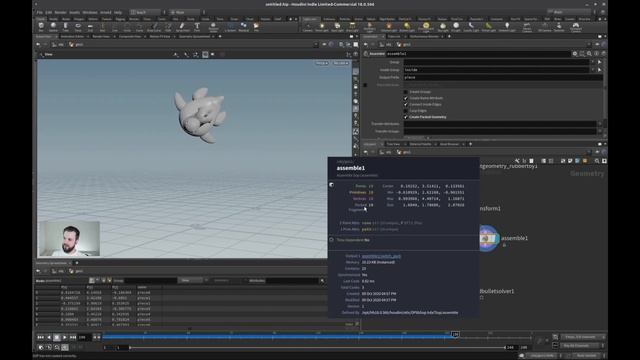Add a Camera from the shelf

point(308,27)
